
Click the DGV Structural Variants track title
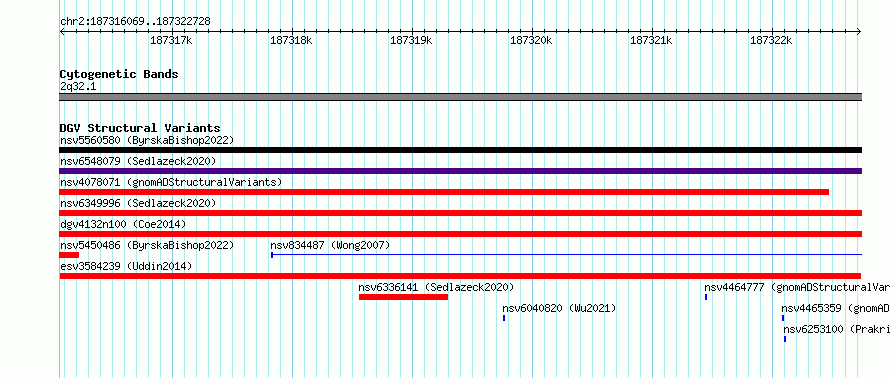click(x=140, y=128)
